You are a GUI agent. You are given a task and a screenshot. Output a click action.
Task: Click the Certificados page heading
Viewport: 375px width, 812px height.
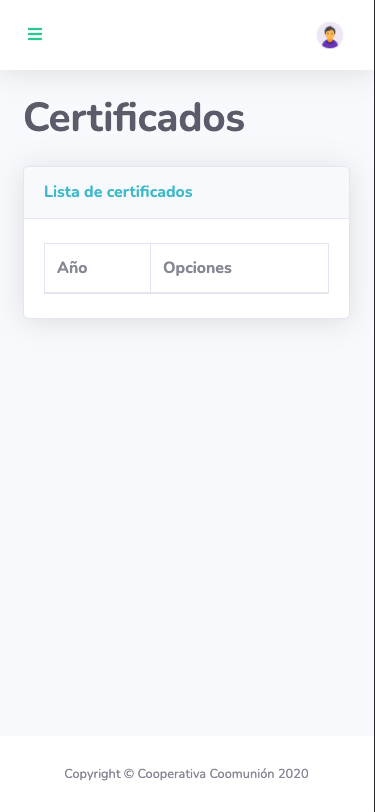click(x=134, y=118)
